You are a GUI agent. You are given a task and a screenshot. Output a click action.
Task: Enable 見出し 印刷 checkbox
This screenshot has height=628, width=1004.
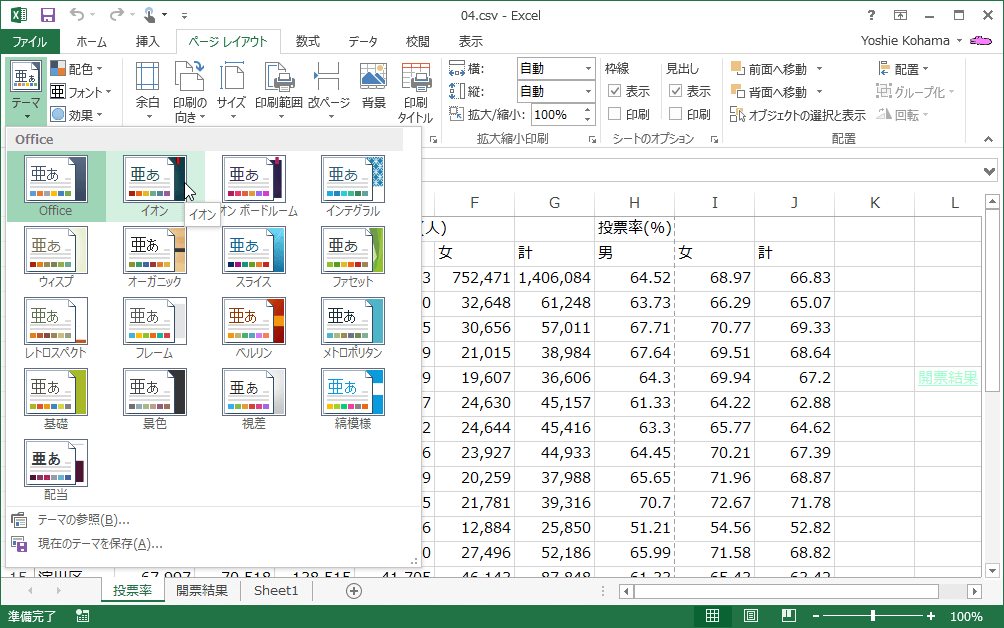(675, 114)
